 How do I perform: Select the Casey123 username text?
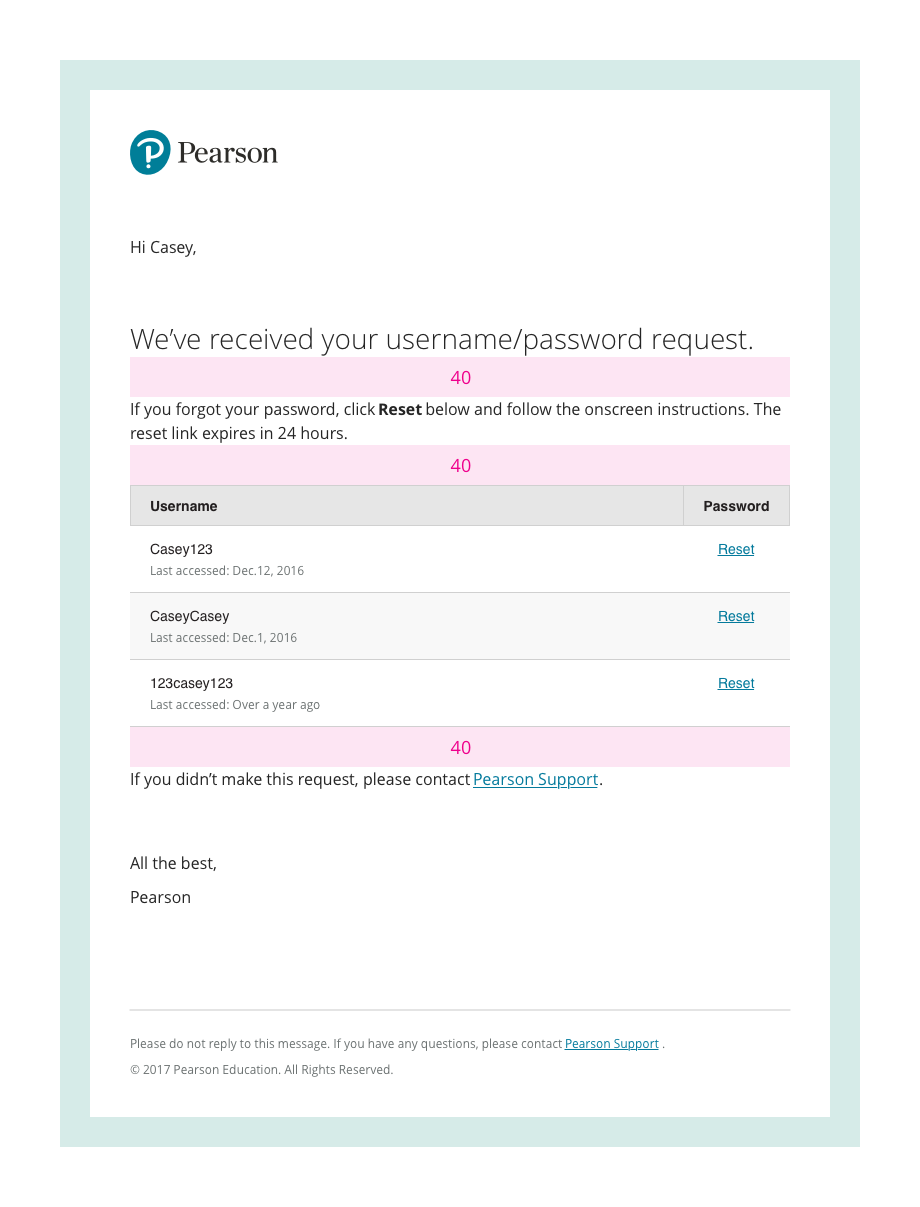(x=181, y=549)
